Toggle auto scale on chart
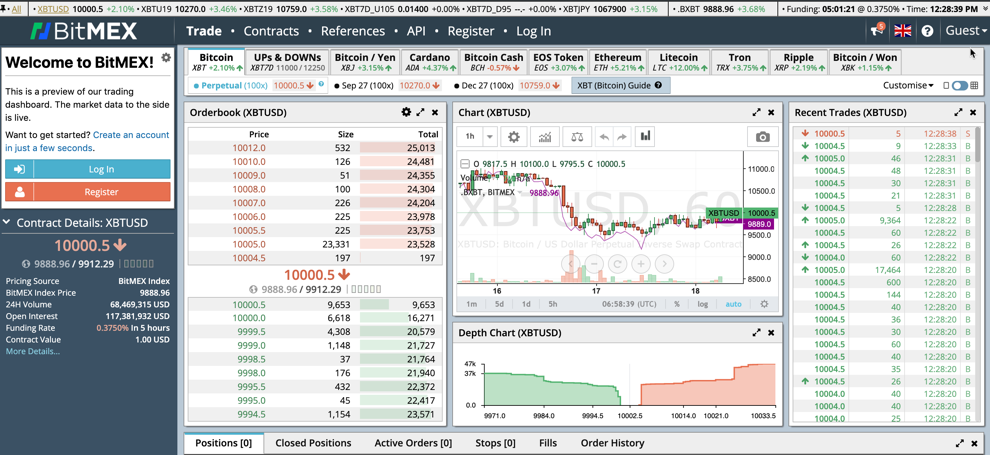Image resolution: width=990 pixels, height=455 pixels. pyautogui.click(x=733, y=304)
